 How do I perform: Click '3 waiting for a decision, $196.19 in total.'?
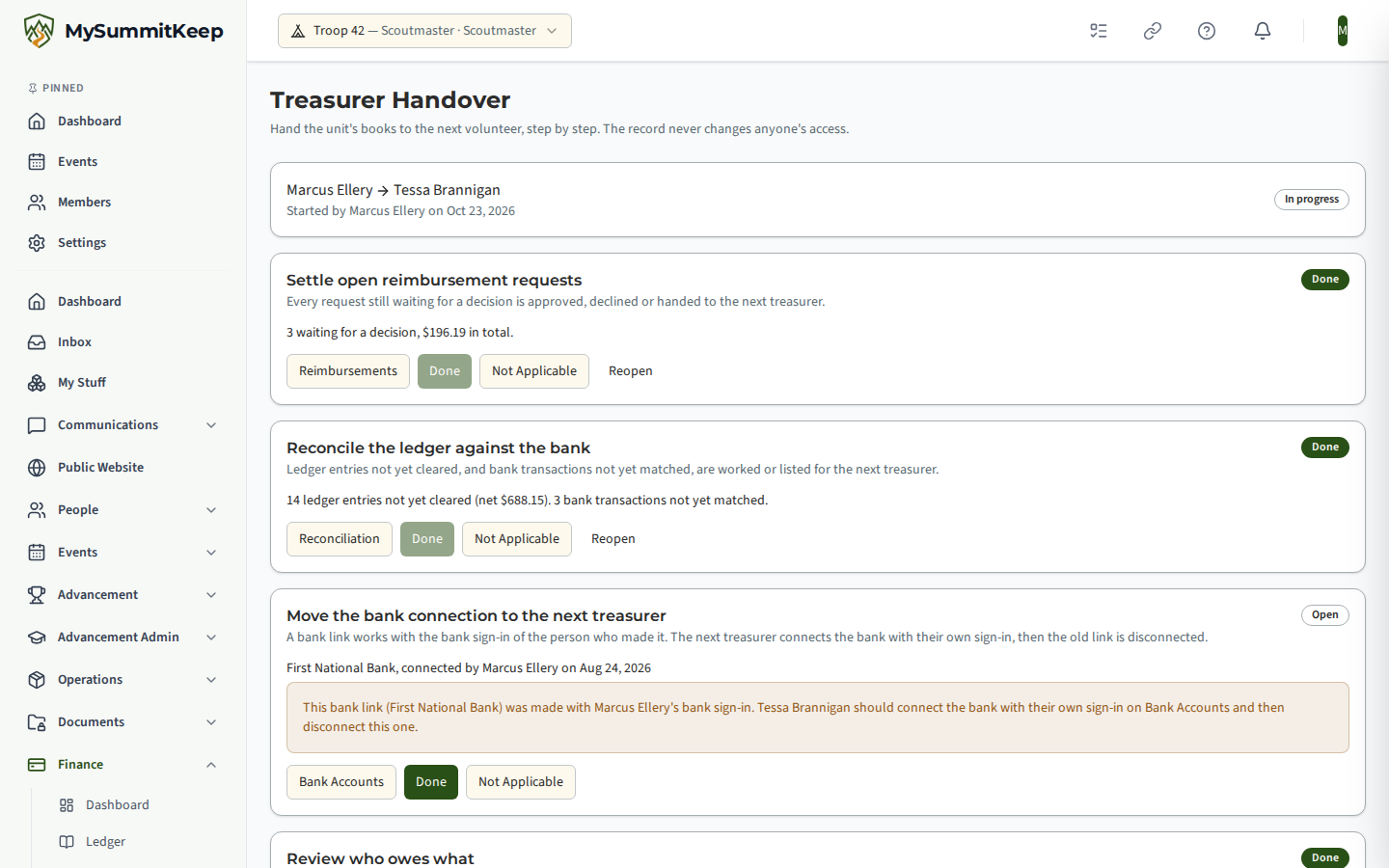(400, 333)
